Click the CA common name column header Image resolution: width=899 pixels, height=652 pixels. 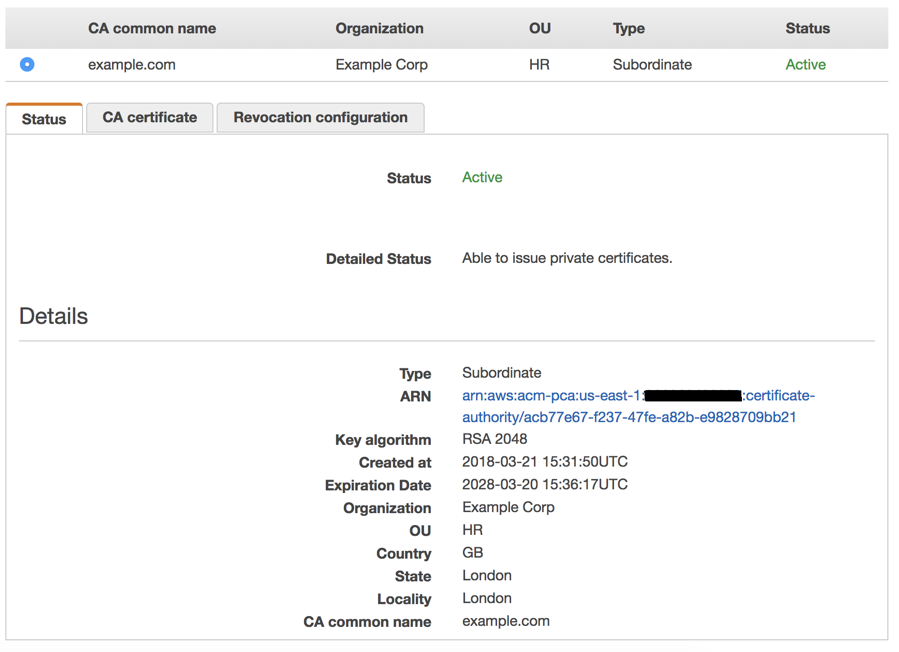coord(151,28)
